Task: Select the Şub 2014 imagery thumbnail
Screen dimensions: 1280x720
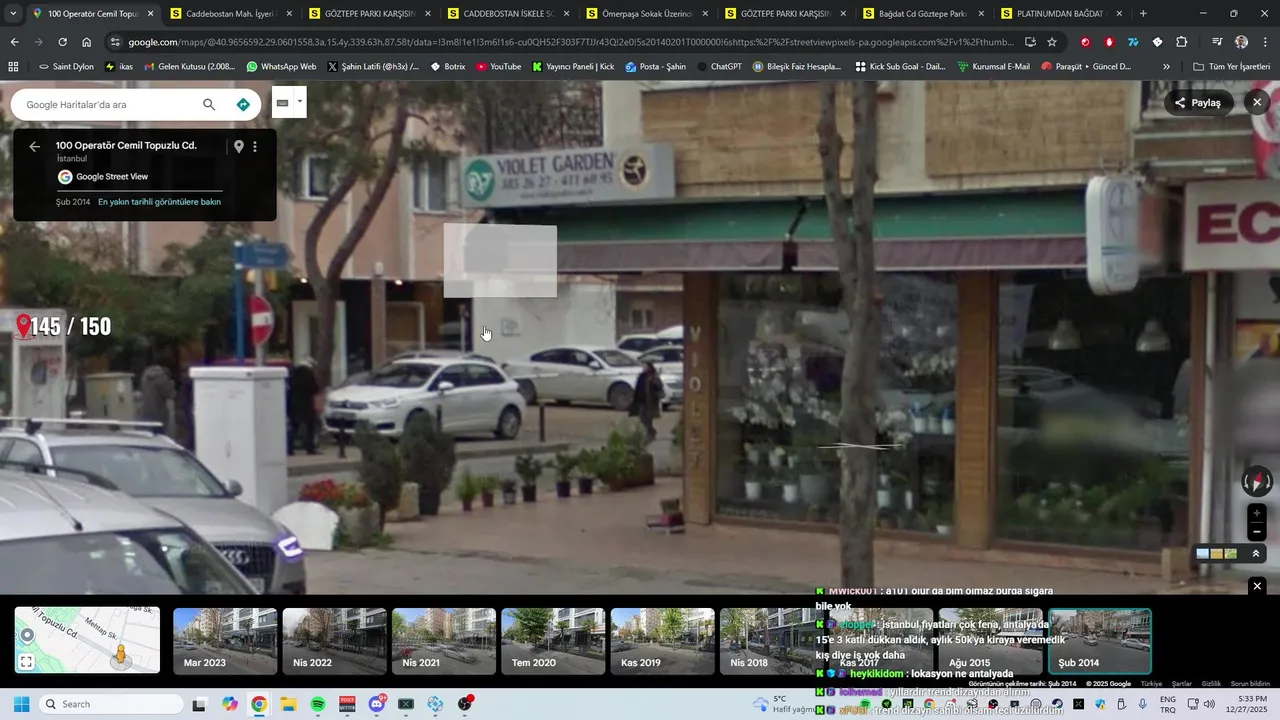Action: [1100, 641]
